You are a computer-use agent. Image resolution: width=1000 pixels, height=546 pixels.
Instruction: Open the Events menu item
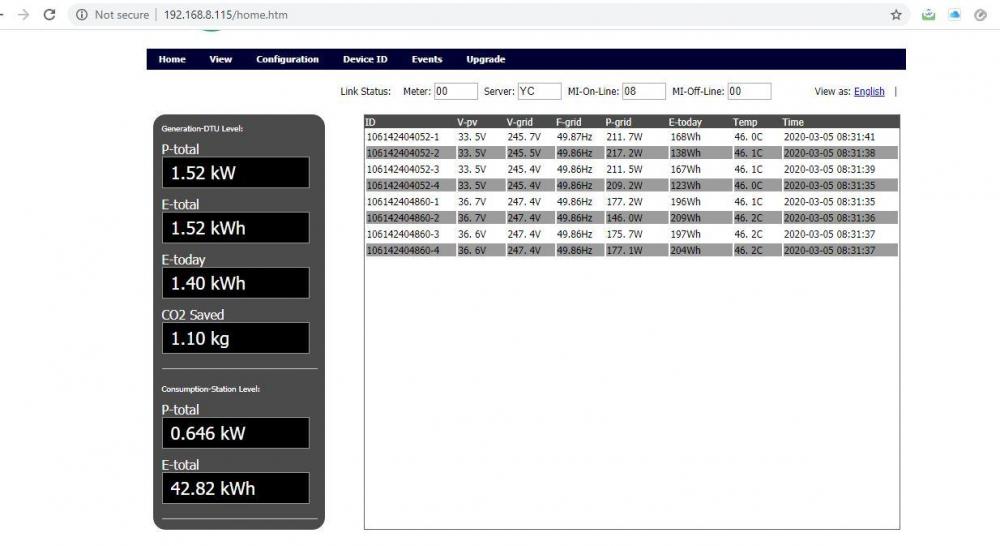(427, 59)
